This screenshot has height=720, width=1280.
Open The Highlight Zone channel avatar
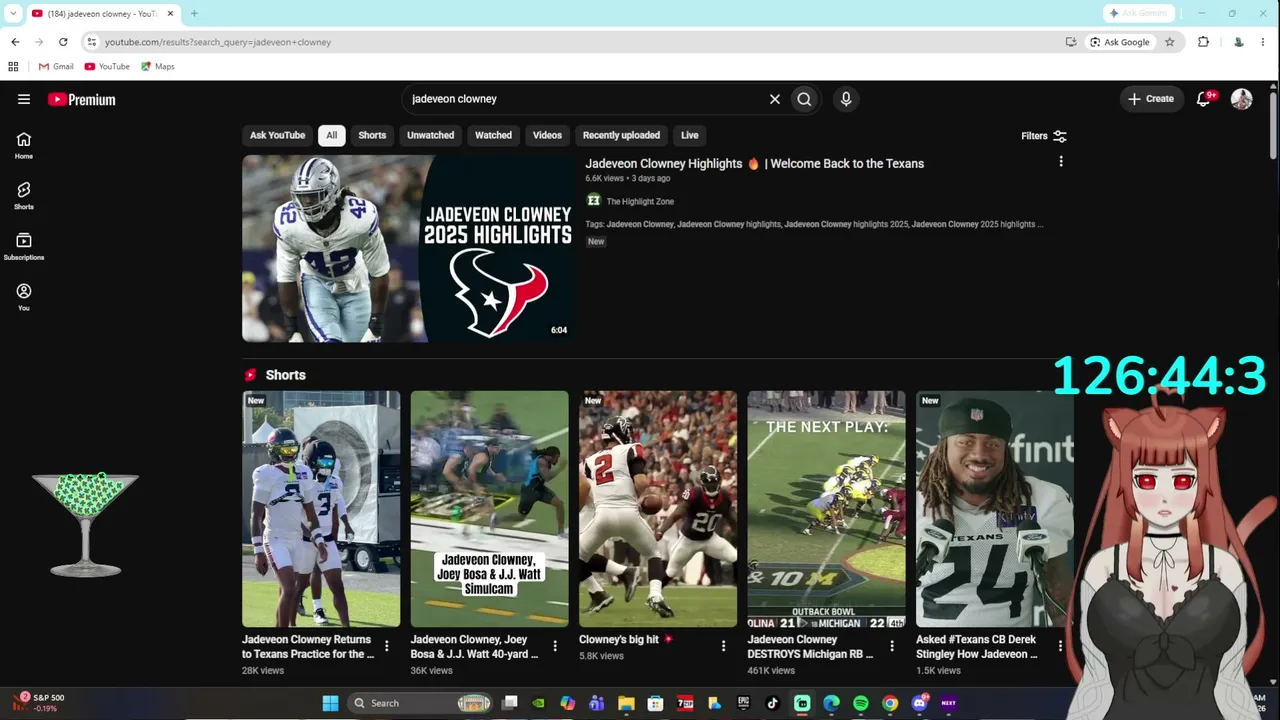click(593, 201)
